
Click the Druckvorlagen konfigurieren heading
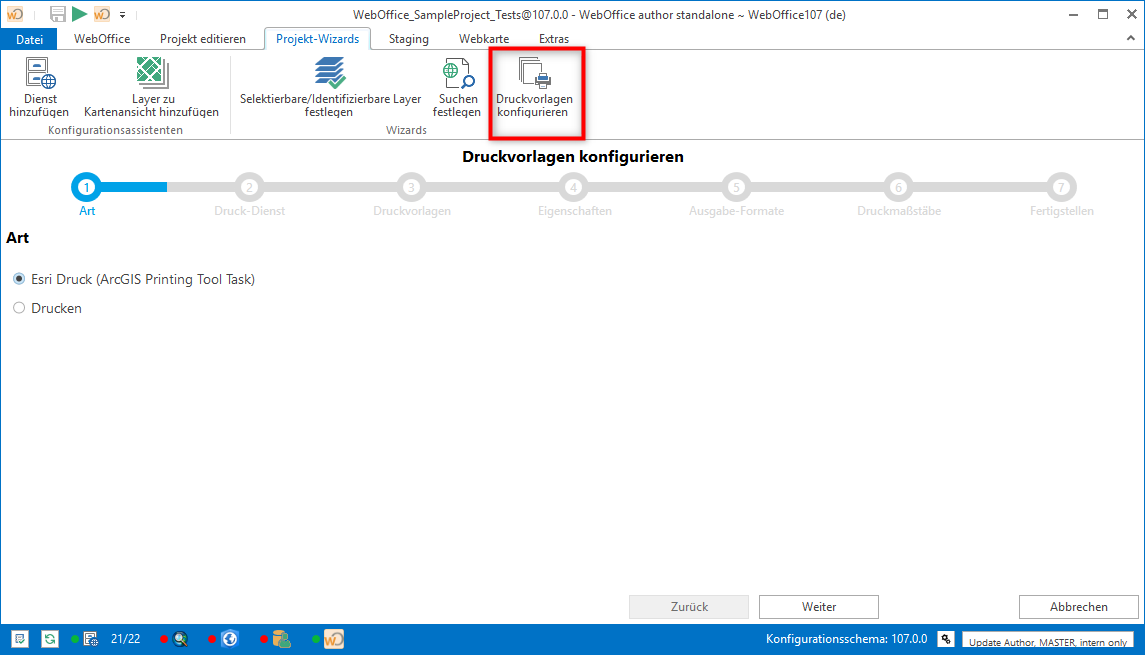[x=573, y=156]
